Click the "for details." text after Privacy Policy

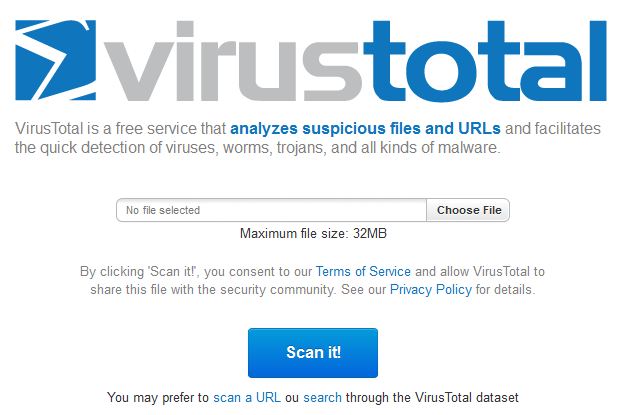click(505, 290)
